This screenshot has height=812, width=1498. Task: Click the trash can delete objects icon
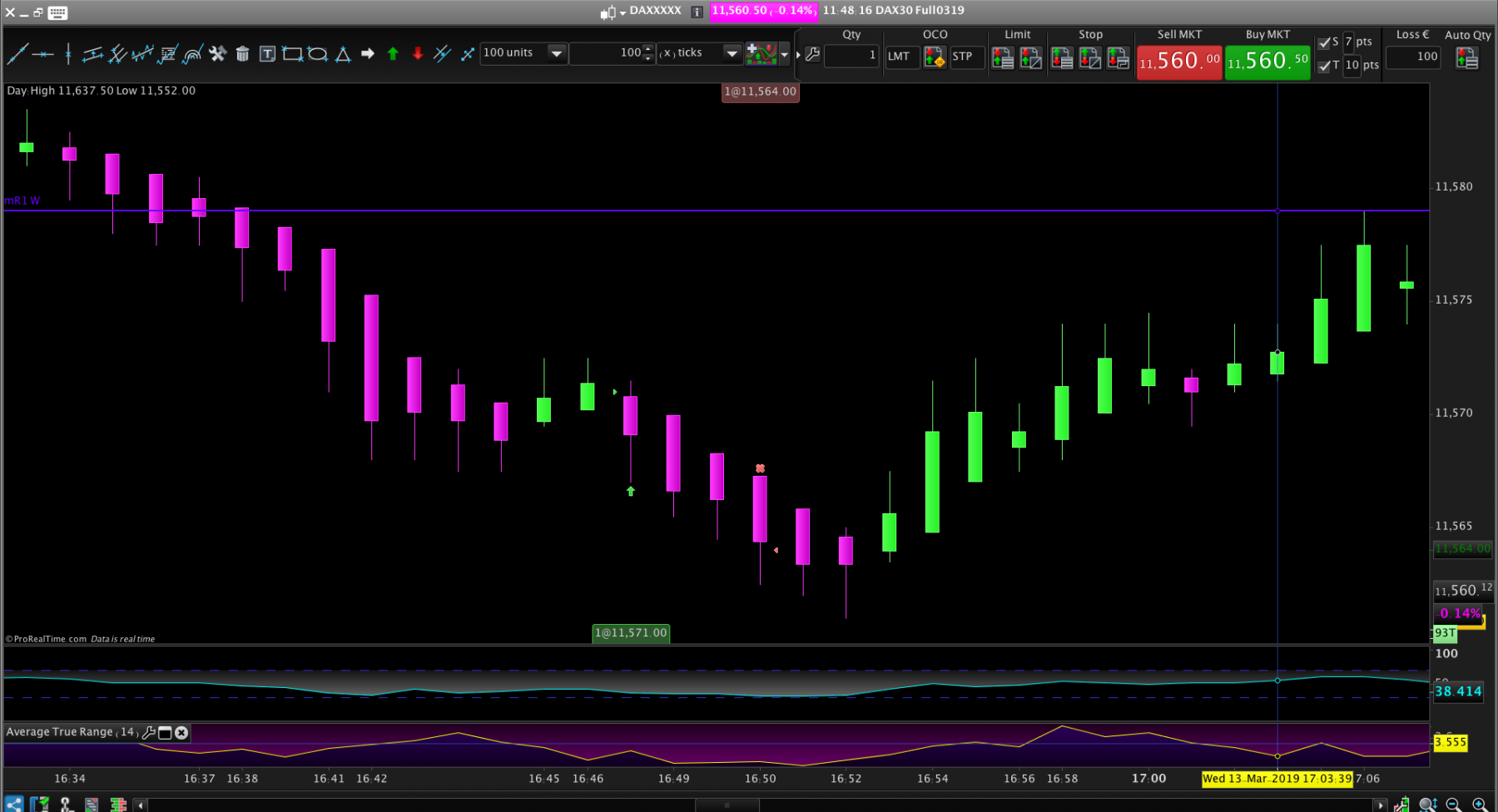click(242, 54)
